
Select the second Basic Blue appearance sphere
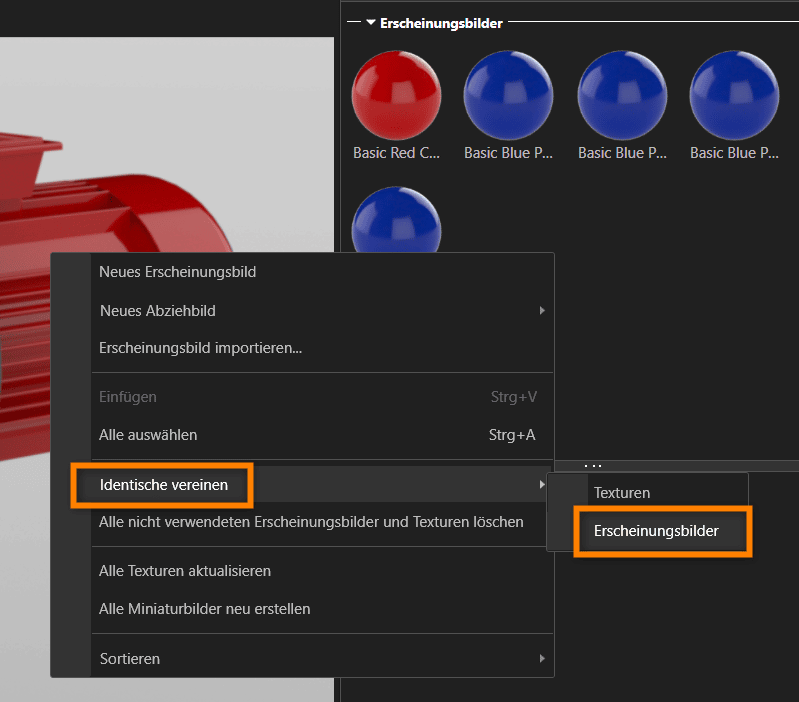pyautogui.click(x=622, y=95)
